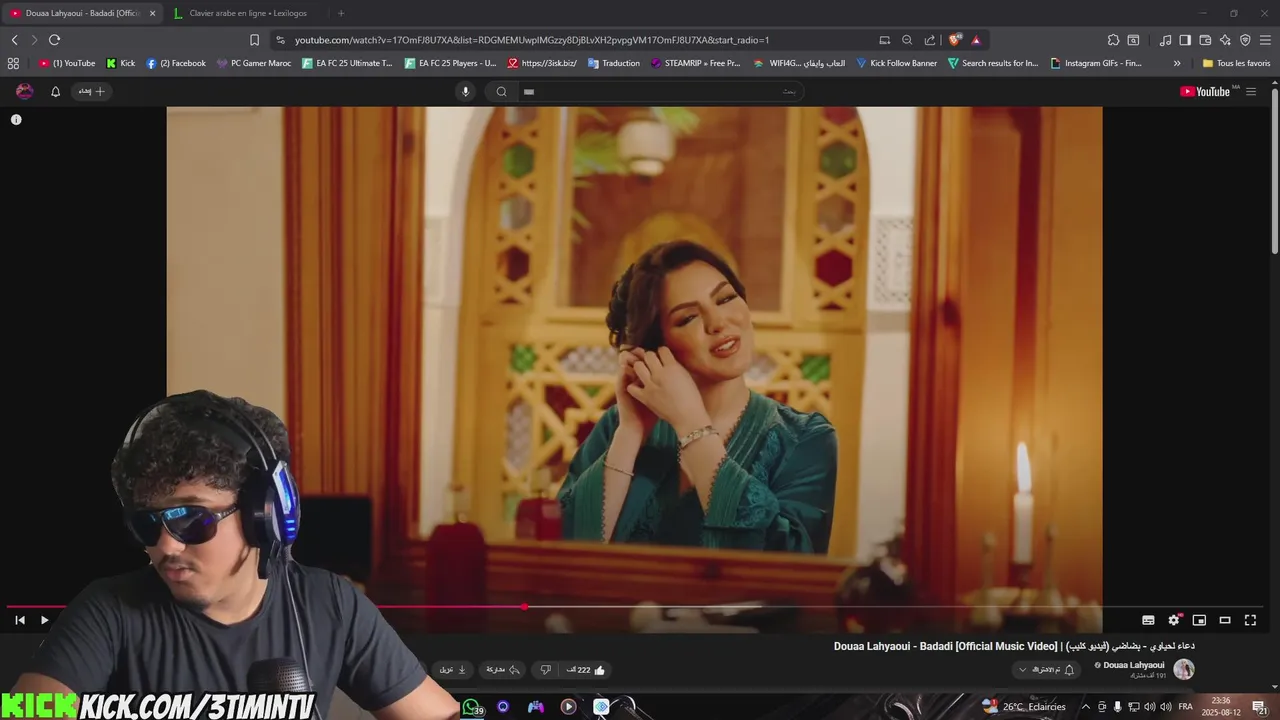Open the video player settings gear
Screen dimensions: 1280x720
point(1174,620)
